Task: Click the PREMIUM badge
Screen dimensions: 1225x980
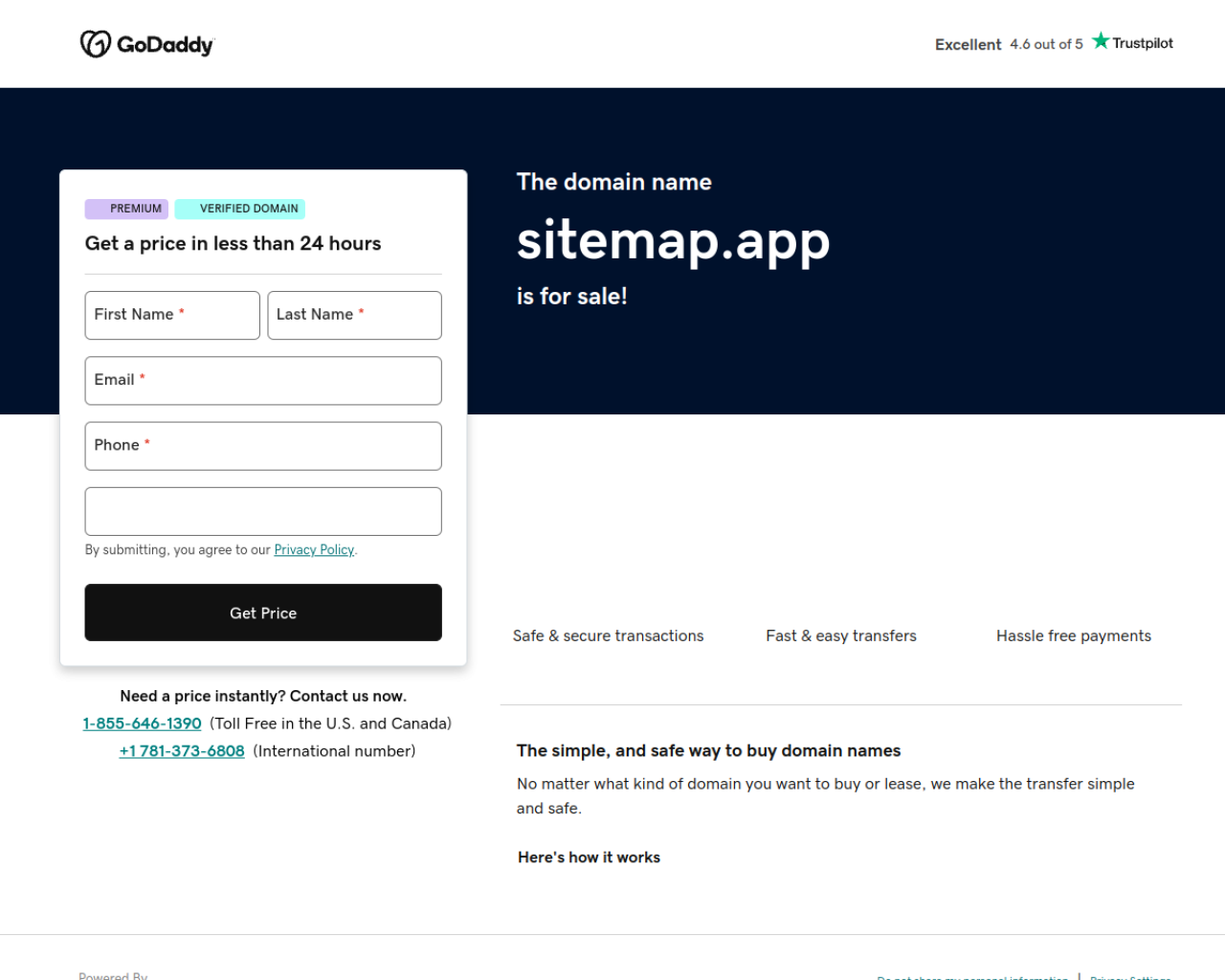Action: pos(126,209)
